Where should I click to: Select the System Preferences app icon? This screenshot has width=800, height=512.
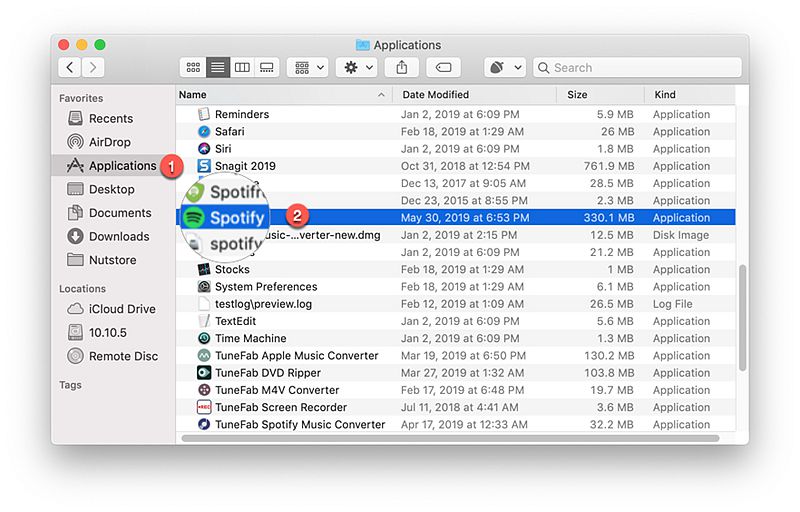pyautogui.click(x=204, y=287)
